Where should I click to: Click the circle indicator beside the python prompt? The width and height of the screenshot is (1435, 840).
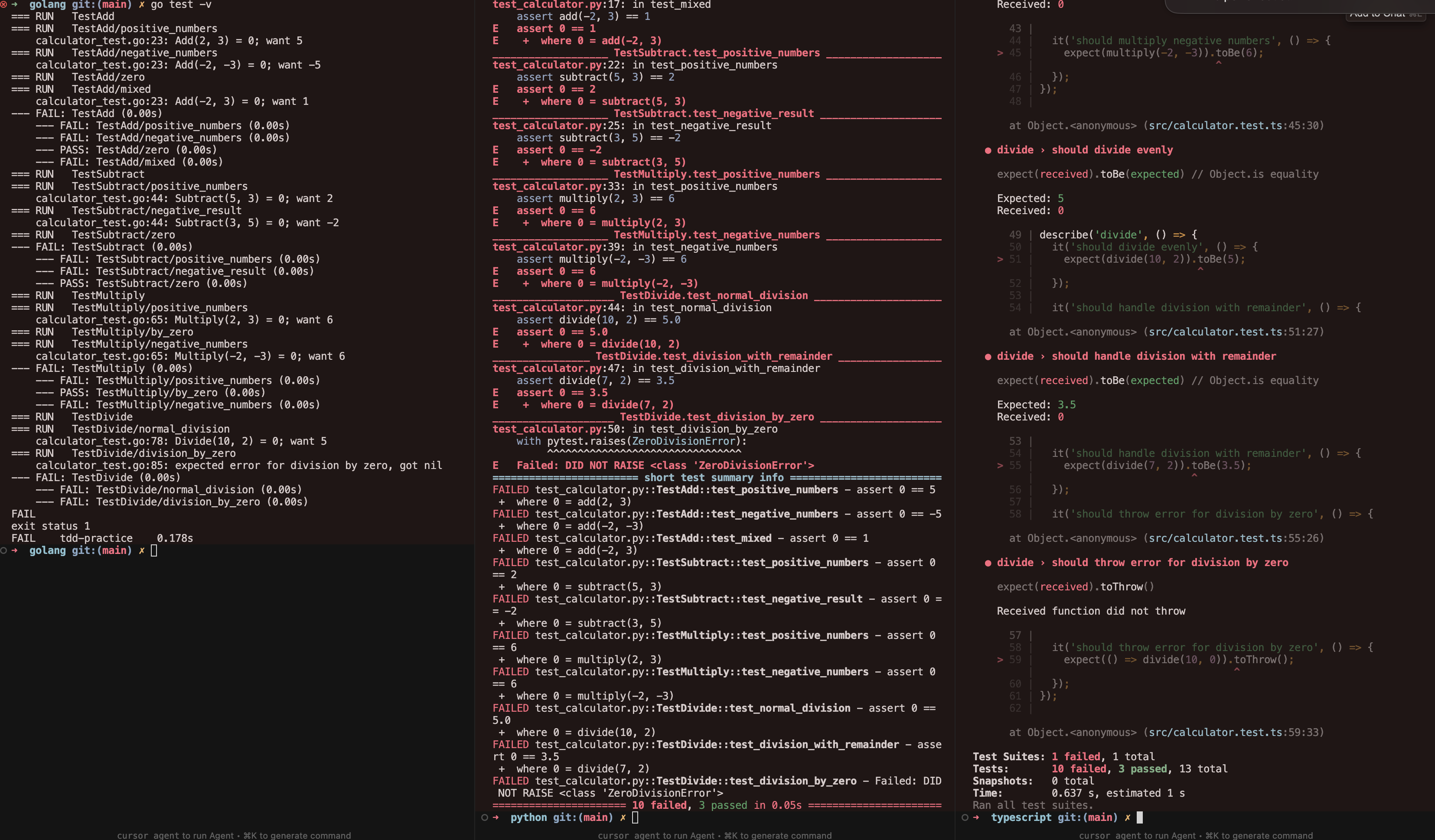(x=484, y=817)
